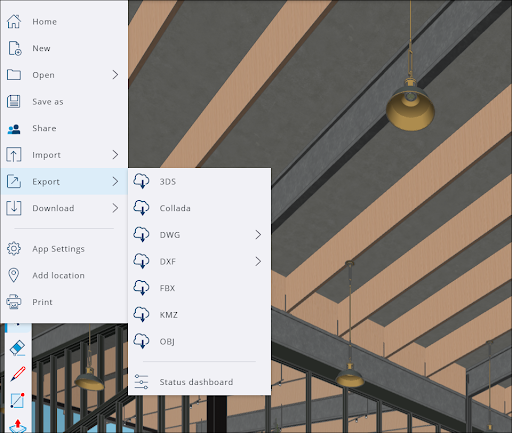Select the Eraser tool in toolbar

18,348
